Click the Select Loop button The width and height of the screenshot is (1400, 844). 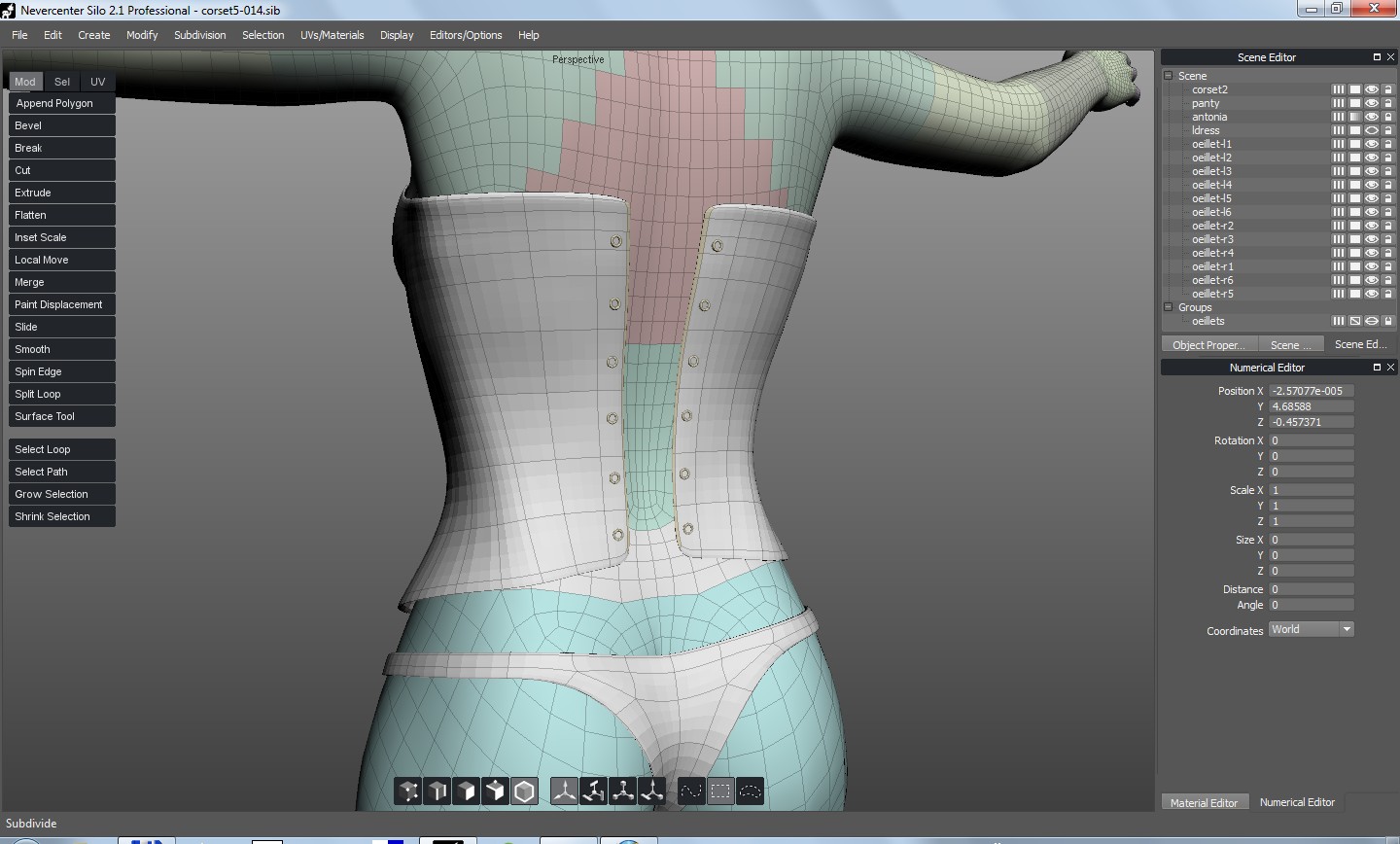pos(62,449)
